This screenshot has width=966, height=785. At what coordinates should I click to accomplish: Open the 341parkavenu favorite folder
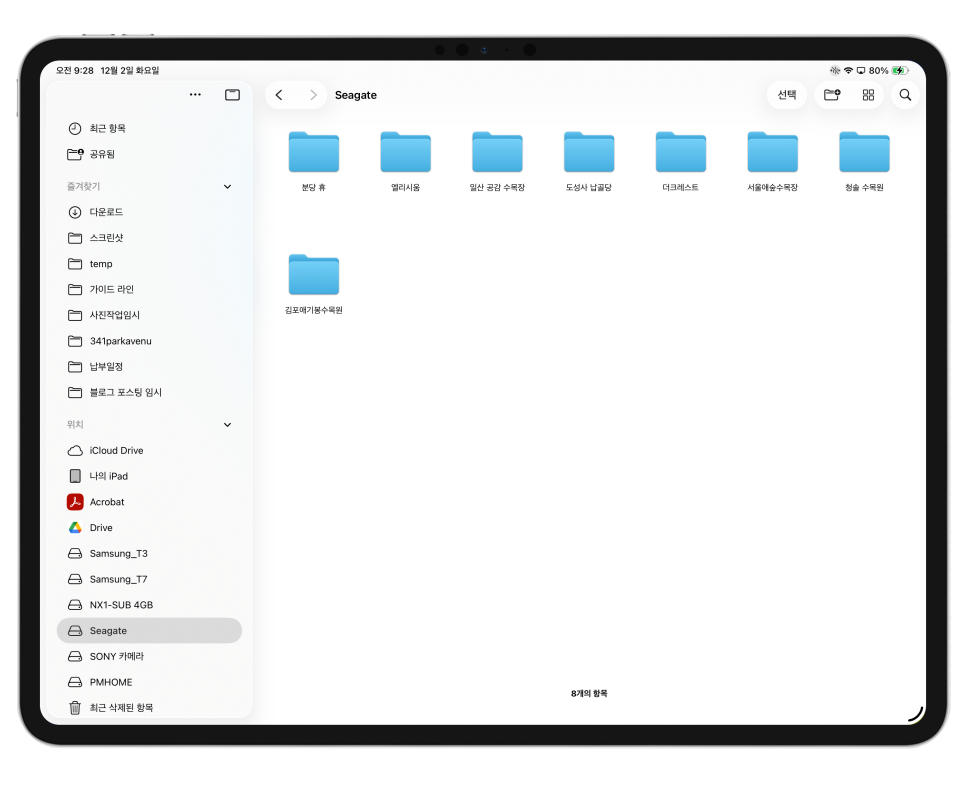coord(149,341)
